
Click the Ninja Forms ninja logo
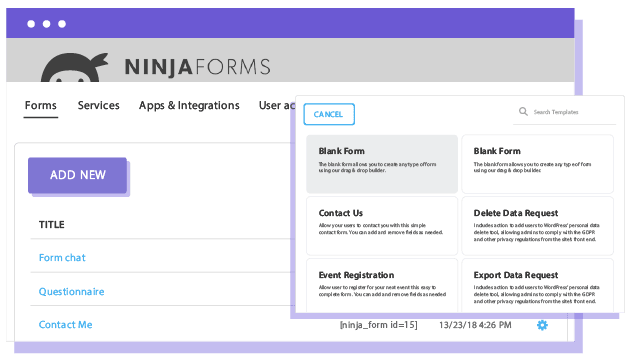coord(74,67)
